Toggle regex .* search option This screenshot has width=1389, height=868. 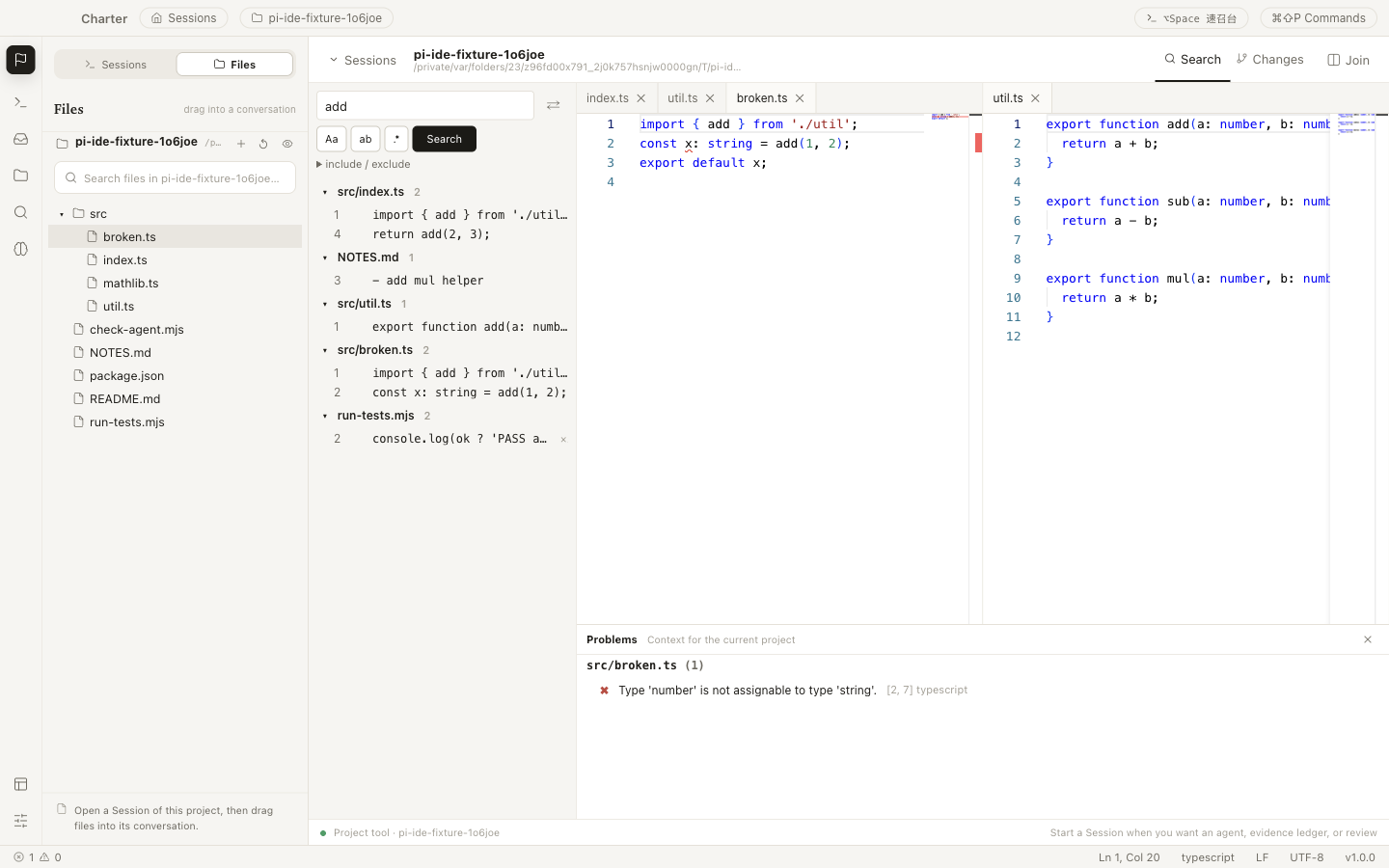(396, 139)
